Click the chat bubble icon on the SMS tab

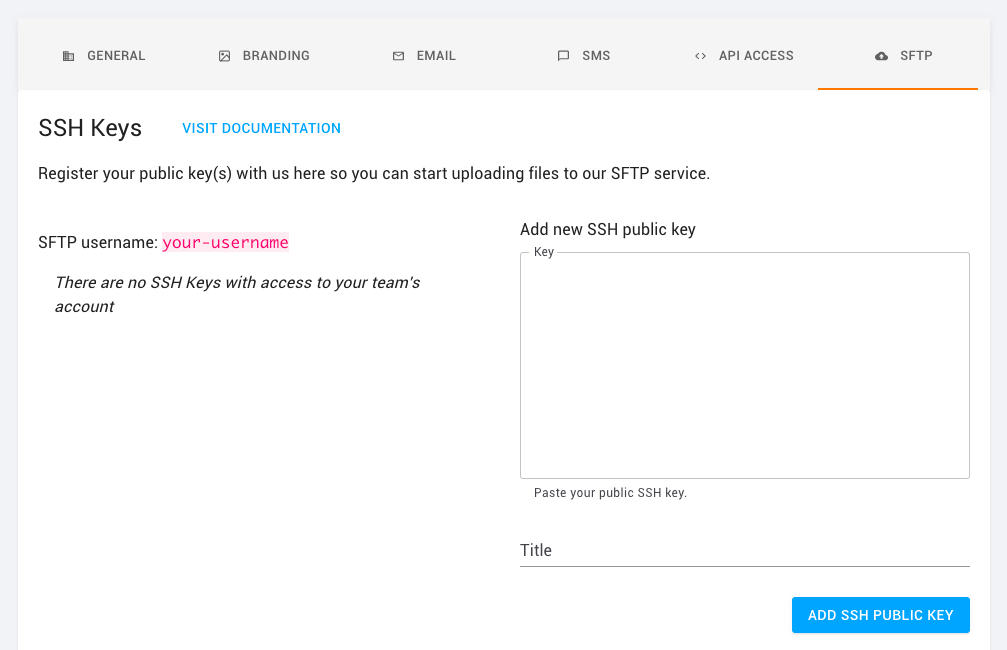(x=563, y=56)
